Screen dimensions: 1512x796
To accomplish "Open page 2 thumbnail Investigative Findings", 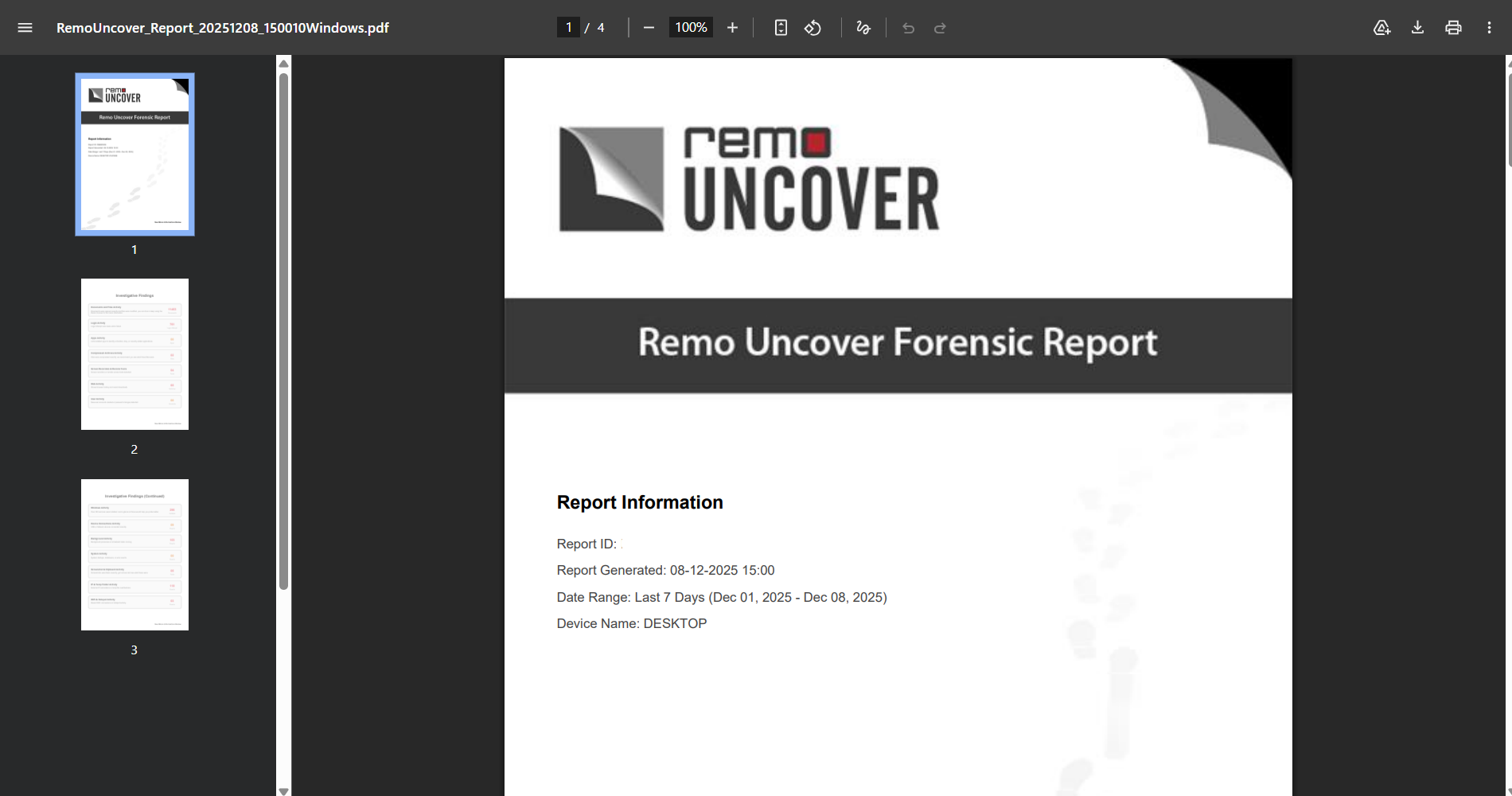I will click(x=134, y=354).
